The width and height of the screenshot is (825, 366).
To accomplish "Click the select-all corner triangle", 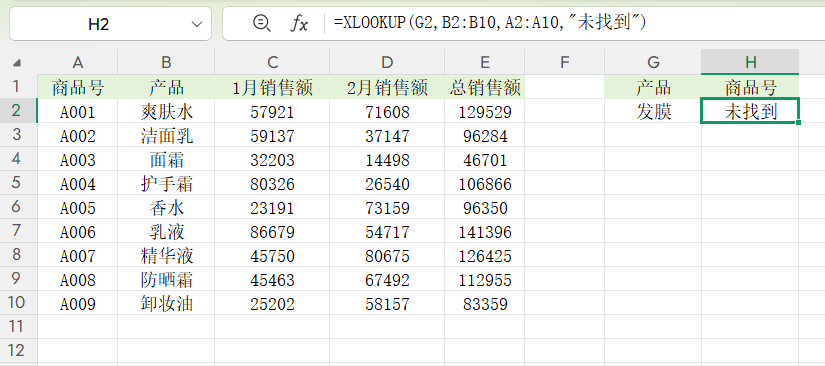I will 17,63.
